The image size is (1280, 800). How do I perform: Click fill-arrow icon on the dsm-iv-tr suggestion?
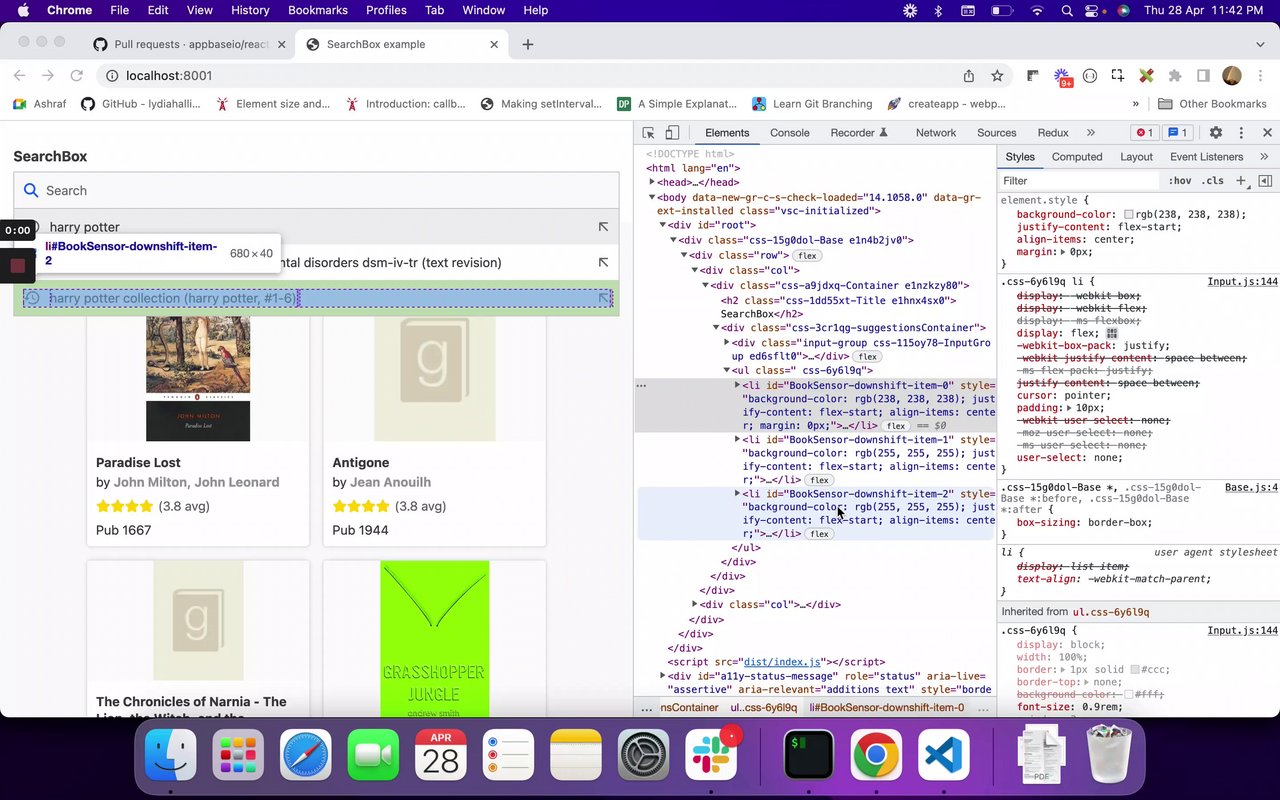pyautogui.click(x=603, y=263)
